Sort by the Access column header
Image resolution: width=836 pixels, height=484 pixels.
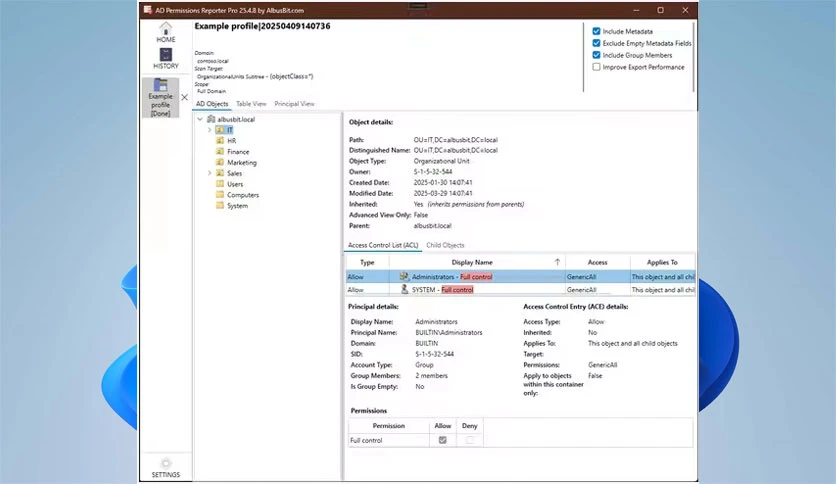click(x=598, y=262)
